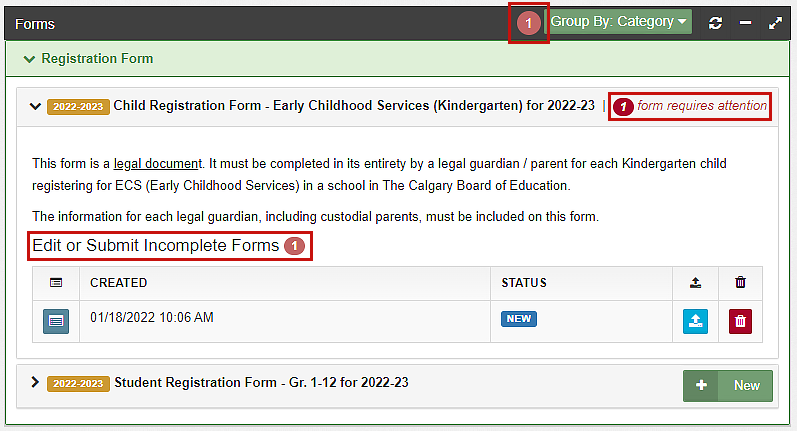Viewport: 797px width, 431px height.
Task: Open the Group By: Category dropdown
Action: [620, 21]
